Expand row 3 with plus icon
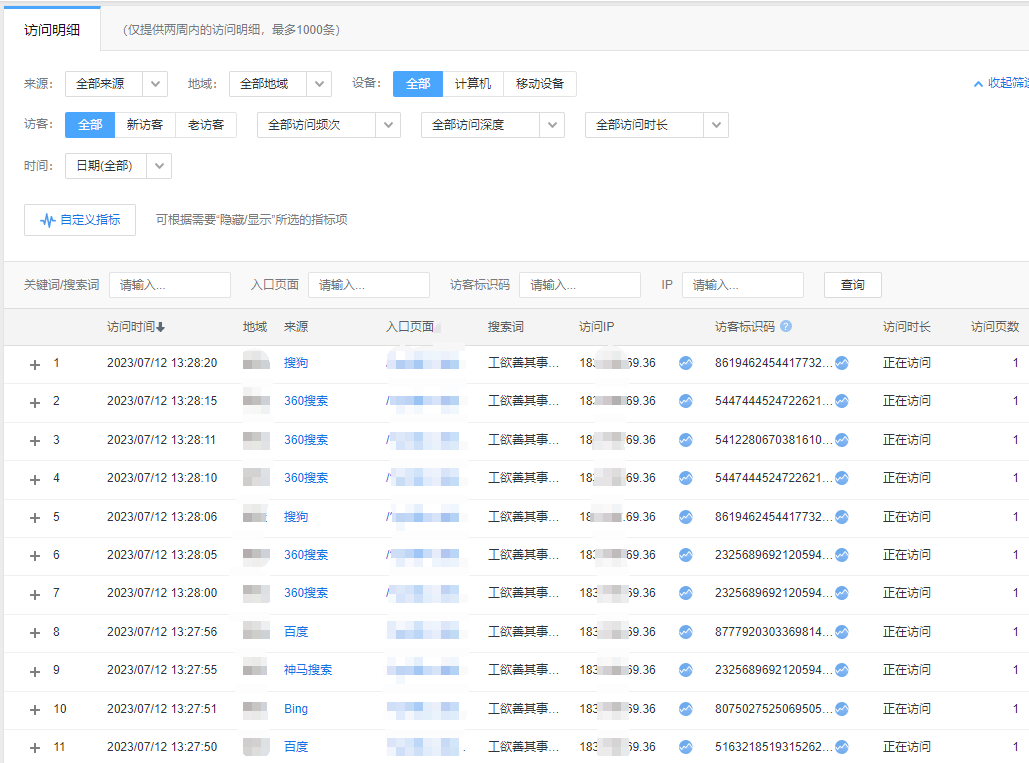Screen dimensions: 1029x763 pos(35,441)
